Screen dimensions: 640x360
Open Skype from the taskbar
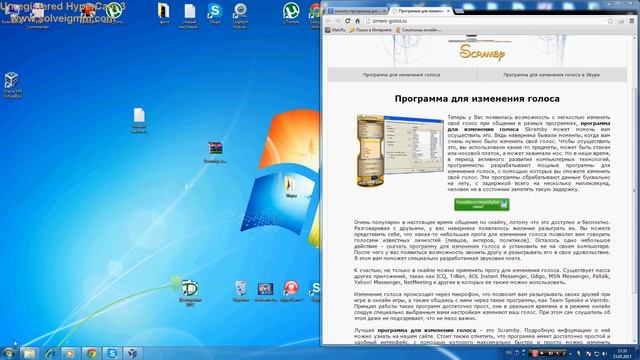112,353
